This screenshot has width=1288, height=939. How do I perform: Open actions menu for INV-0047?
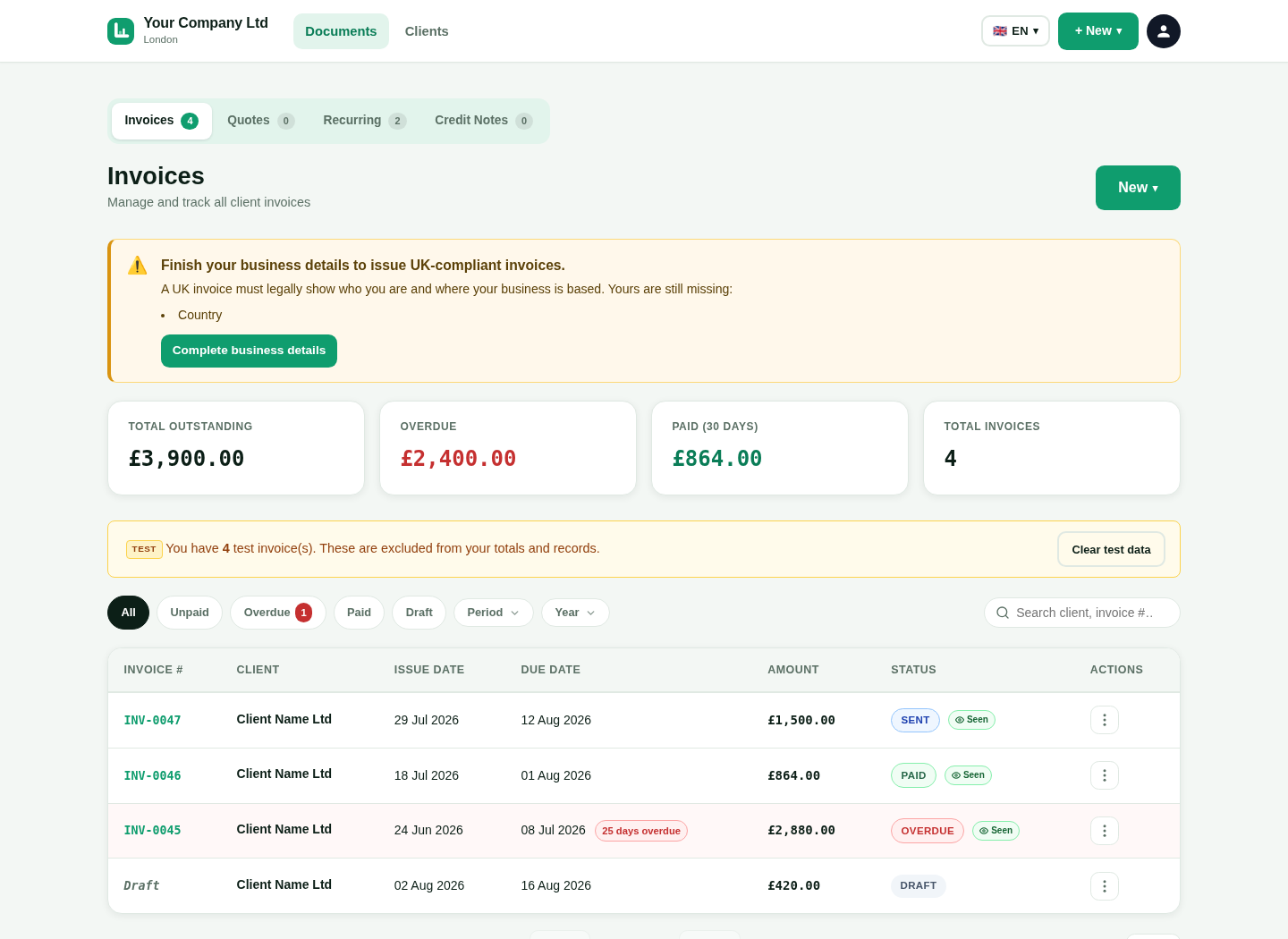[1105, 720]
